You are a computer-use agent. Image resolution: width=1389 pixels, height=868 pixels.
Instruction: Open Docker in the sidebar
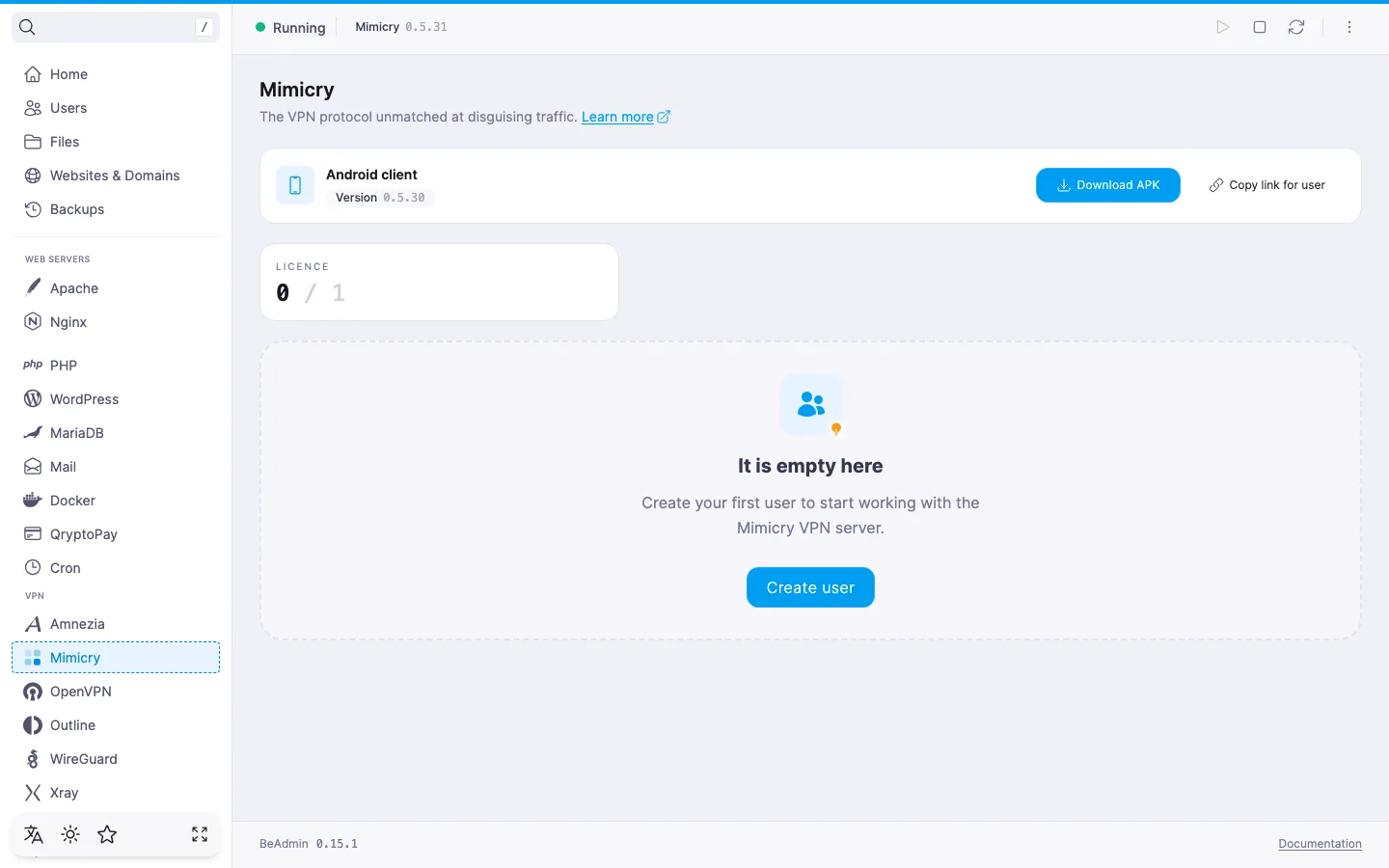tap(116, 501)
